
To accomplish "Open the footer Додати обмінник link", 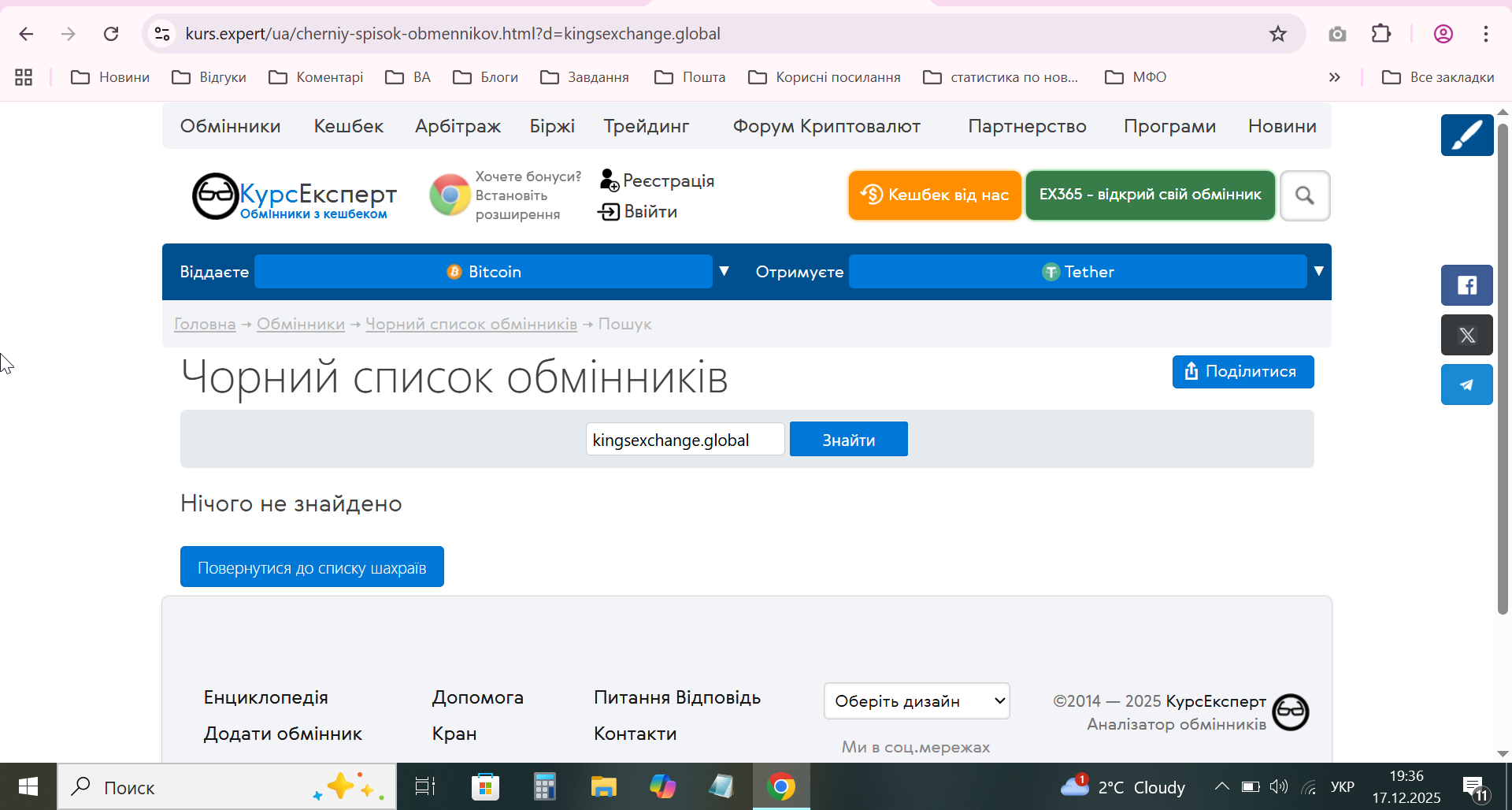I will tap(283, 734).
